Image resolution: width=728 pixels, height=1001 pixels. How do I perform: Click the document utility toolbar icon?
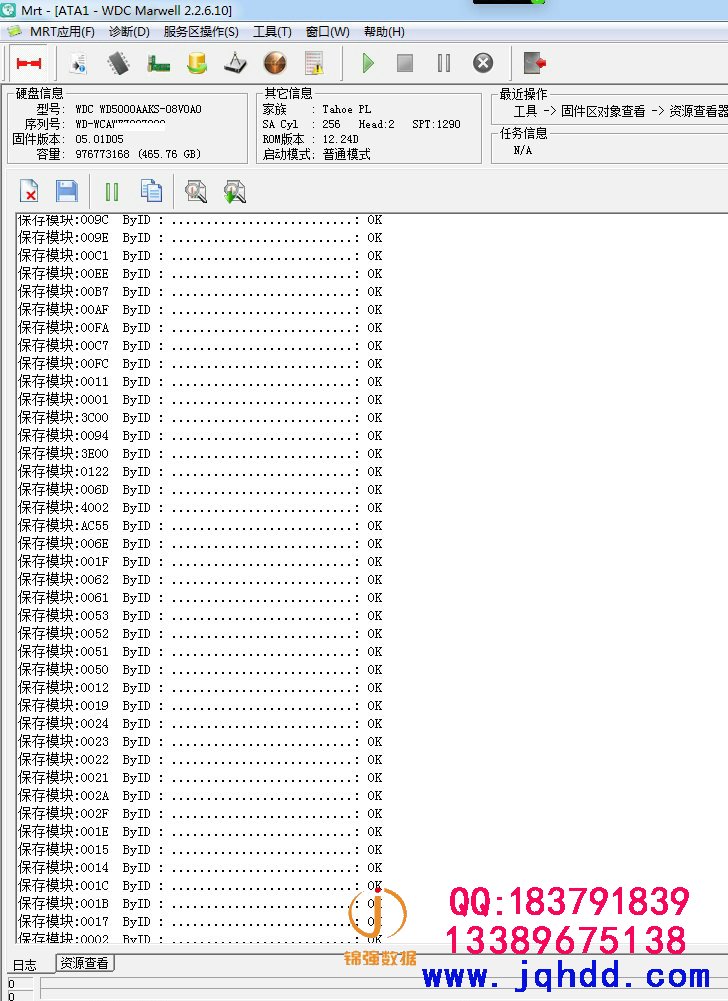[79, 63]
